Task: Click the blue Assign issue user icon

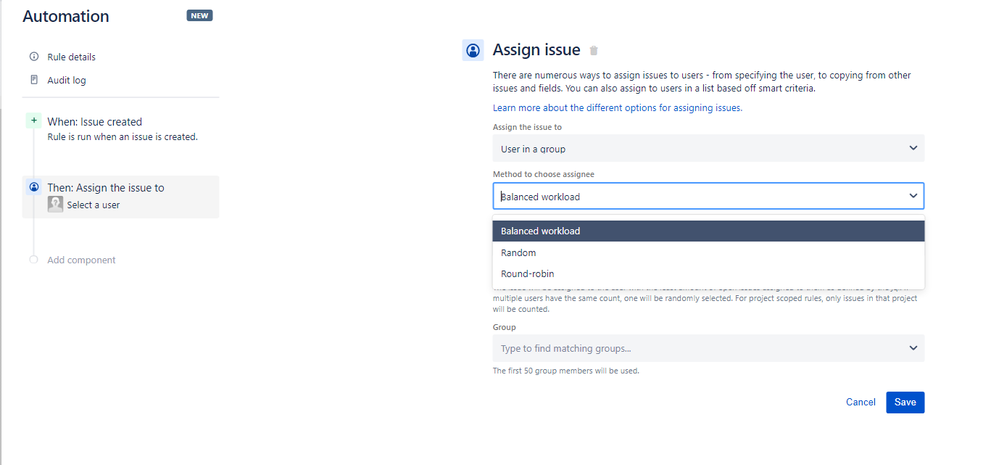Action: [x=473, y=50]
